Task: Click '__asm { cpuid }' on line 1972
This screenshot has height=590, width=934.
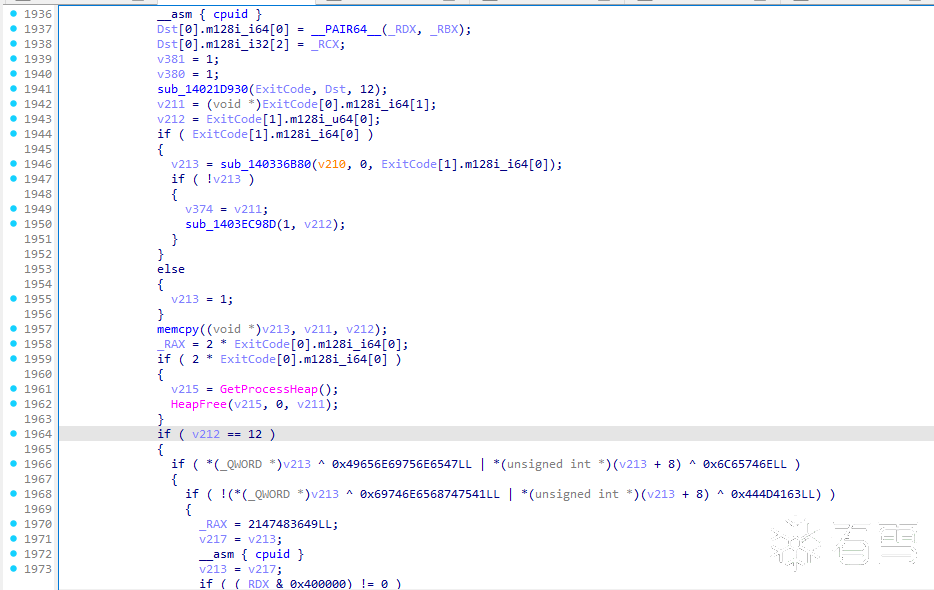Action: coord(251,554)
